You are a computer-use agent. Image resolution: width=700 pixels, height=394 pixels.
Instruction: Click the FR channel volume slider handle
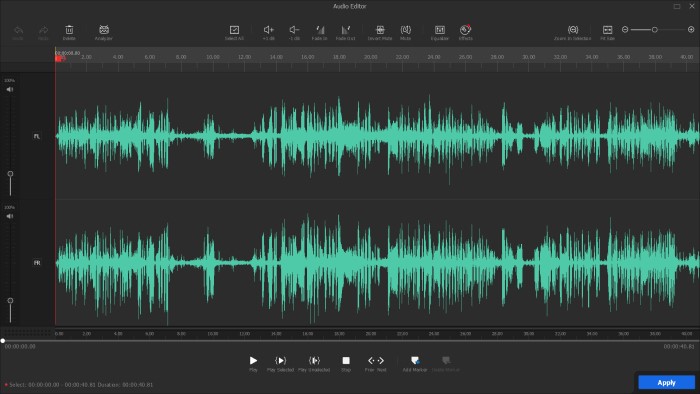coord(10,300)
